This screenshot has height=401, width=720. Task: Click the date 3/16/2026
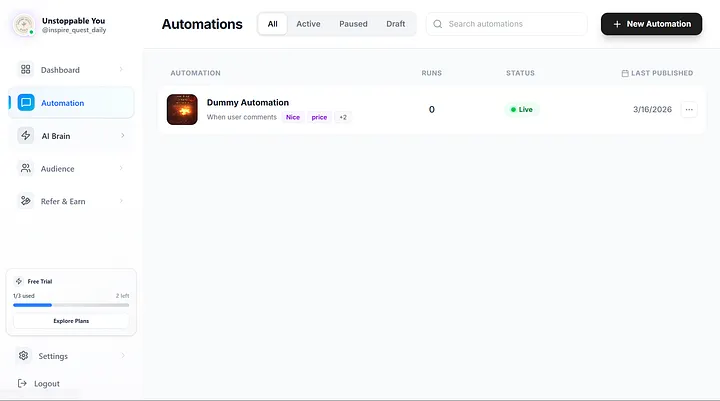[x=652, y=109]
